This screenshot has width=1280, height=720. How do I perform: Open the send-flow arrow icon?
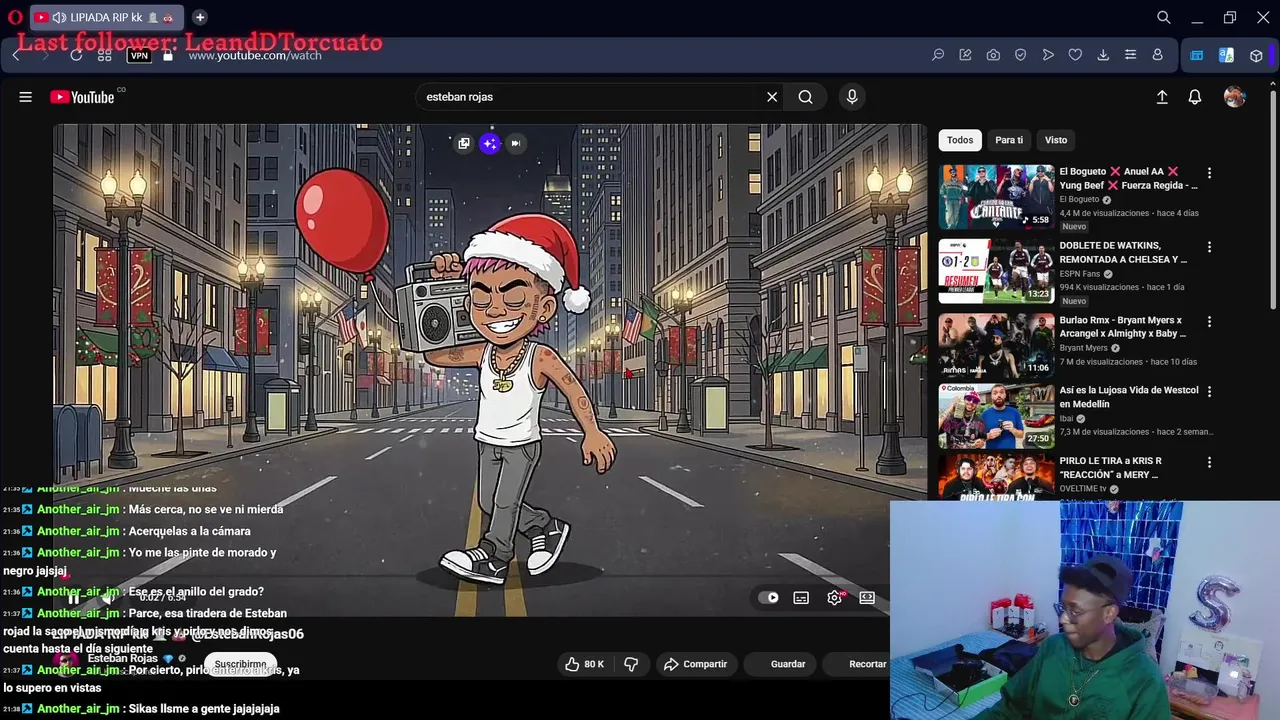click(x=1048, y=55)
